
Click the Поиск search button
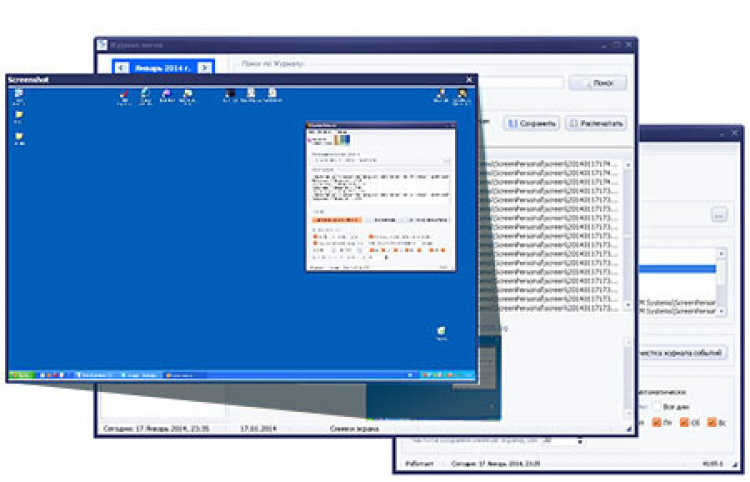[x=597, y=83]
